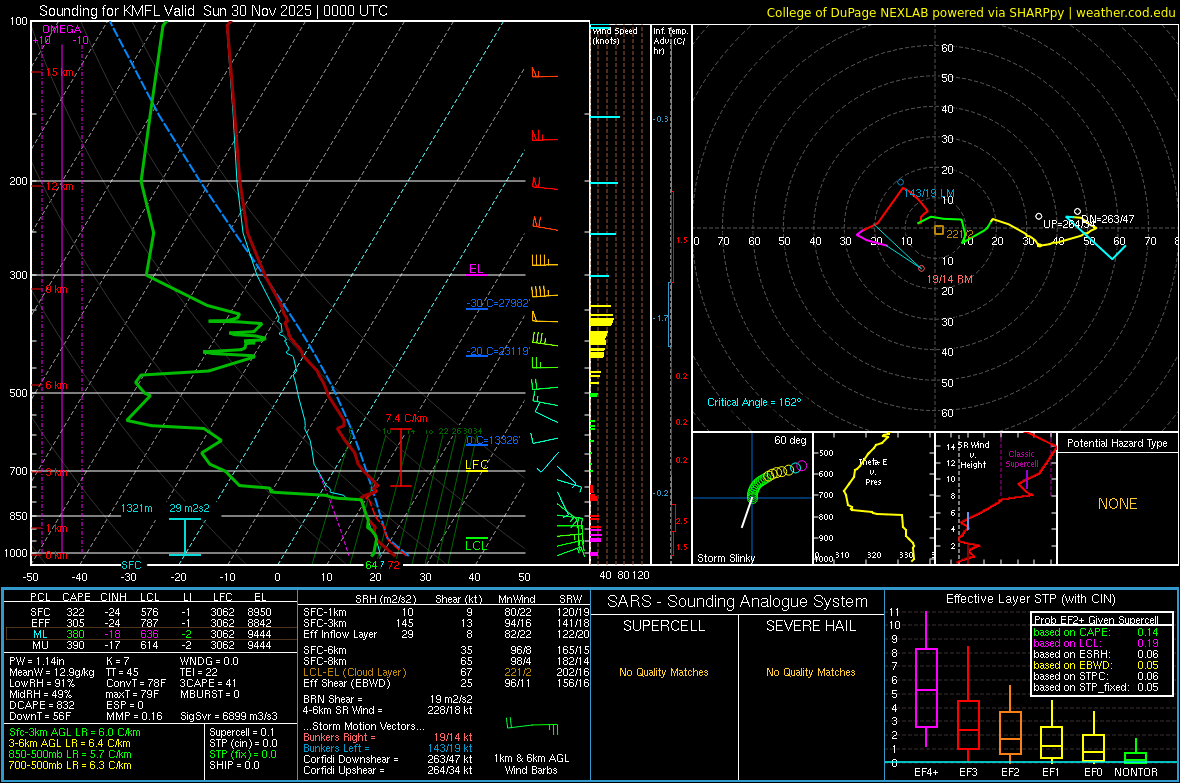1180x783 pixels.
Task: Click the sounding title 'Sounding for KMFL Valid'
Action: (x=117, y=11)
